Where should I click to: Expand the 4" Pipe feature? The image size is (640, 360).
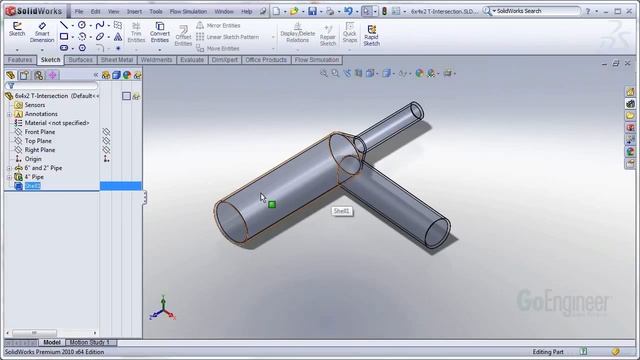point(9,177)
